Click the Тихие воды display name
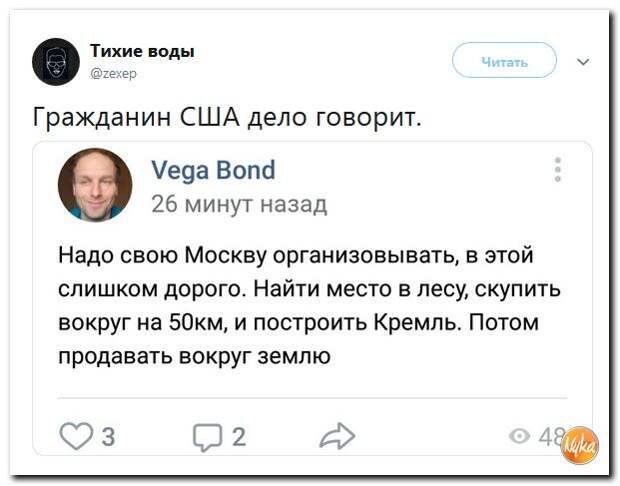Viewport: 620px width, 486px height. pos(142,51)
